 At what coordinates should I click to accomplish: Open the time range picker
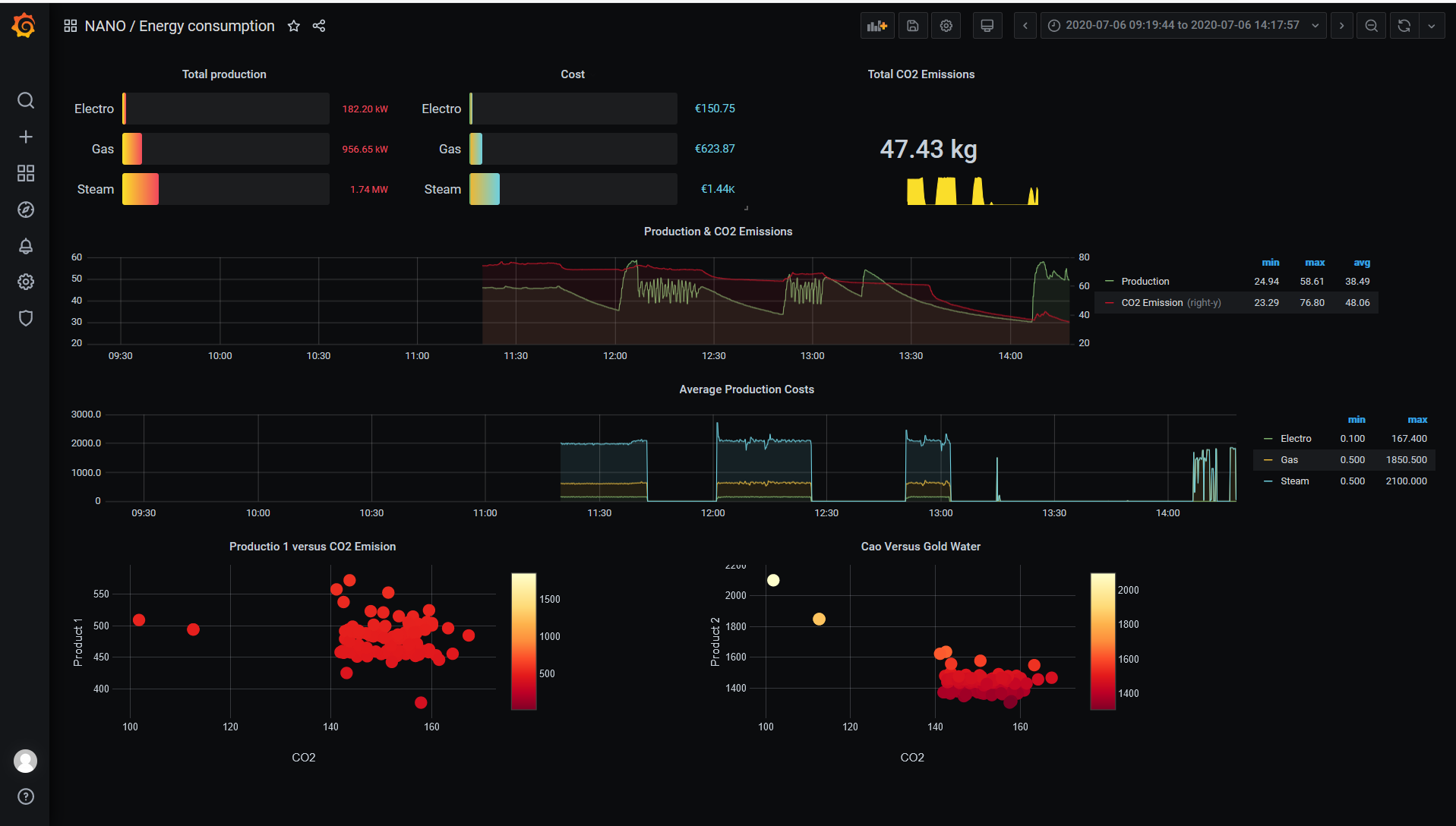[1183, 26]
